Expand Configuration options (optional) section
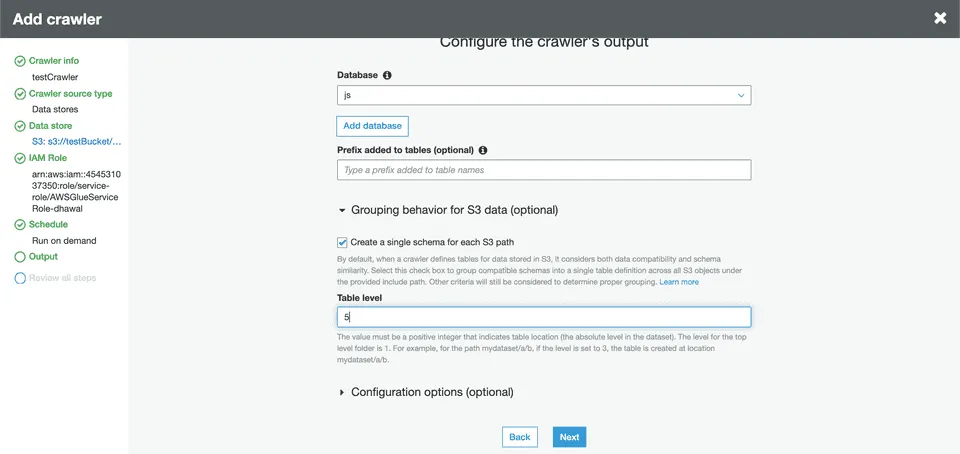 [426, 392]
